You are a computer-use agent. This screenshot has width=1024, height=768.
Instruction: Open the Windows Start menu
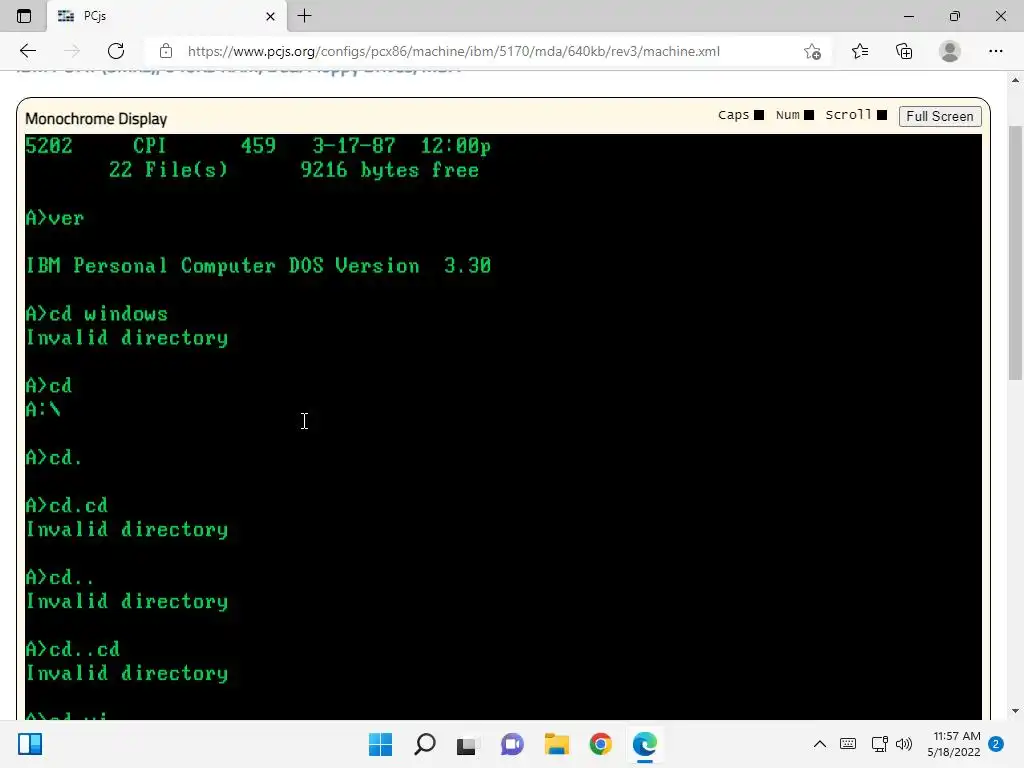pos(380,744)
